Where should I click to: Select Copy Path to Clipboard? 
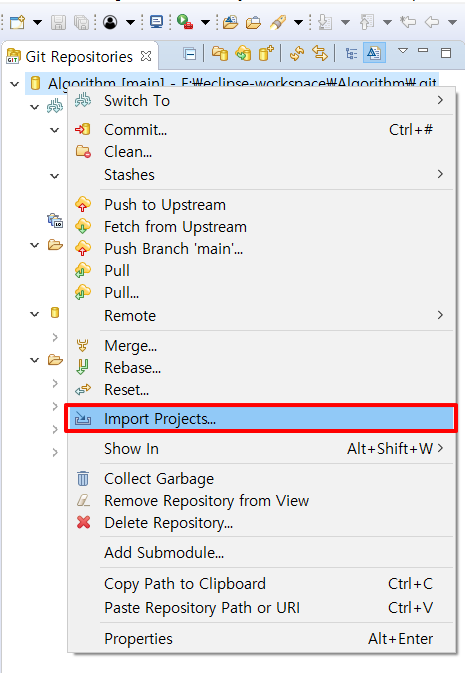261,584
